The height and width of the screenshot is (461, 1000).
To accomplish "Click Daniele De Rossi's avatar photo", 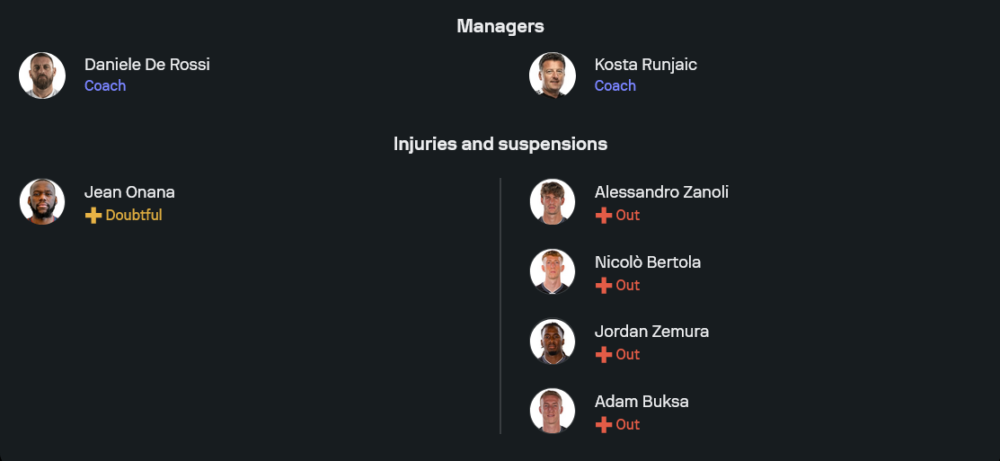I will [x=42, y=75].
